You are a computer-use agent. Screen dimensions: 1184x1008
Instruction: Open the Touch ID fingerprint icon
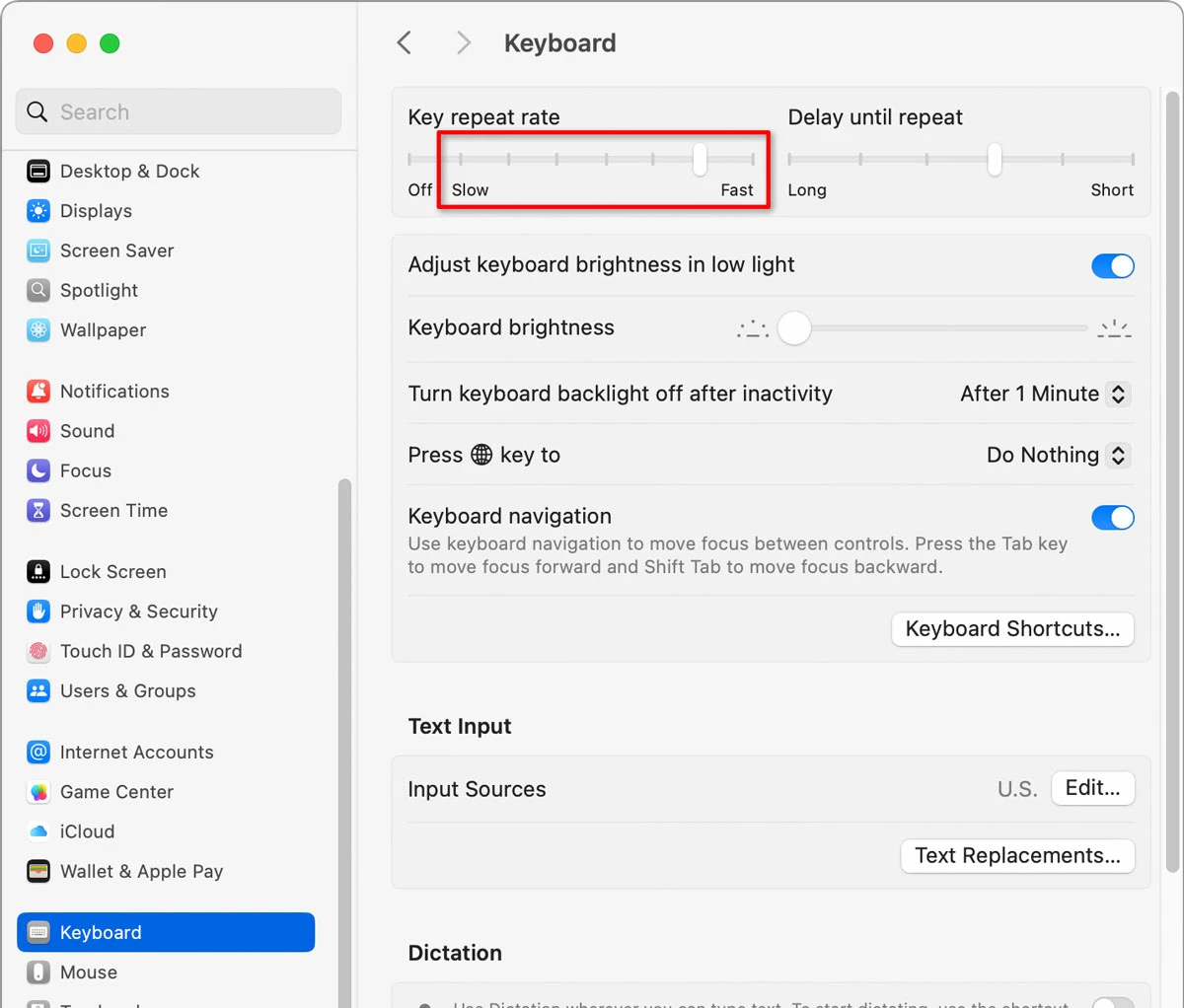click(x=38, y=651)
